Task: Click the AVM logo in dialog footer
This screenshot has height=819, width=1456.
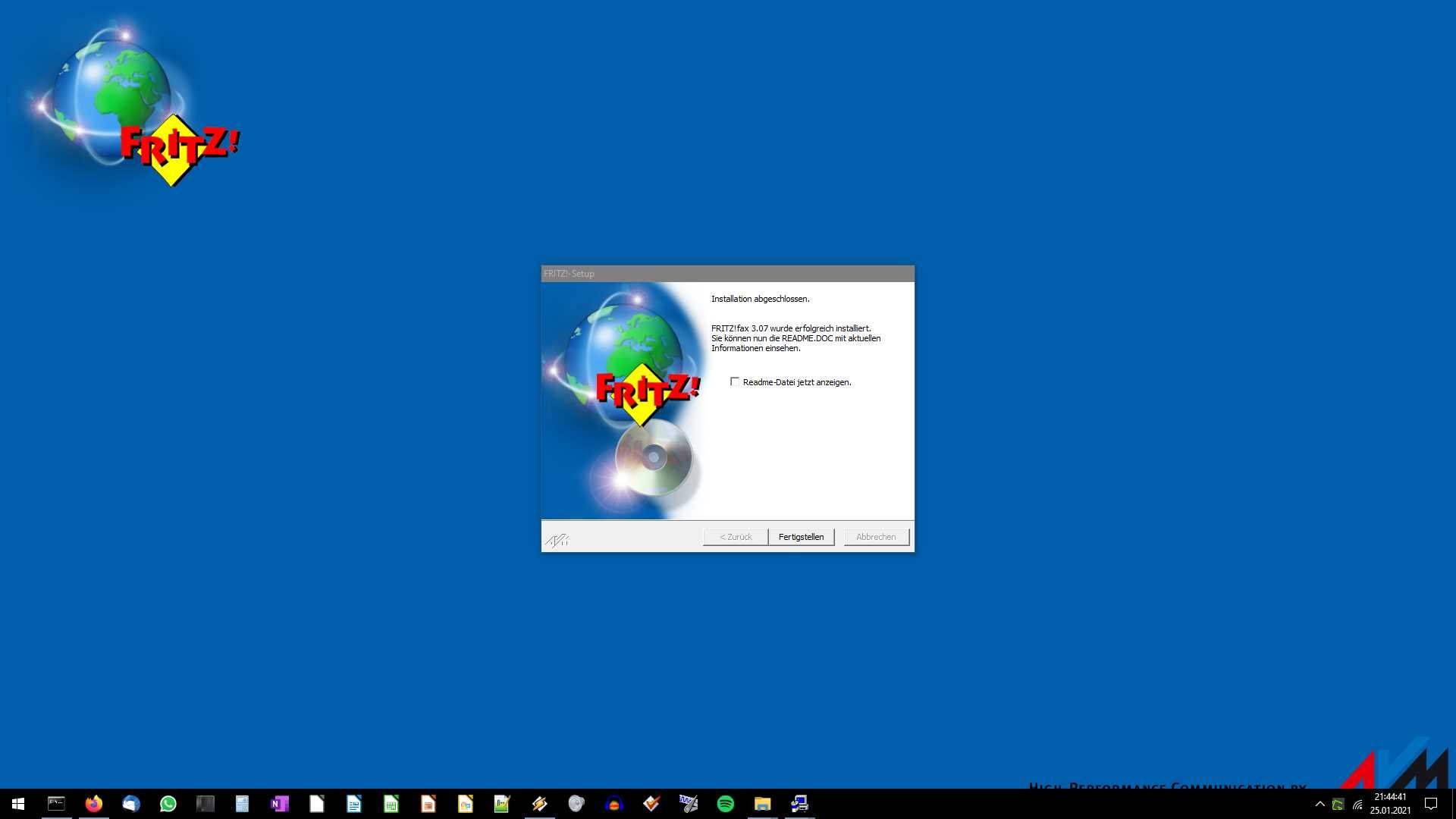Action: click(557, 540)
